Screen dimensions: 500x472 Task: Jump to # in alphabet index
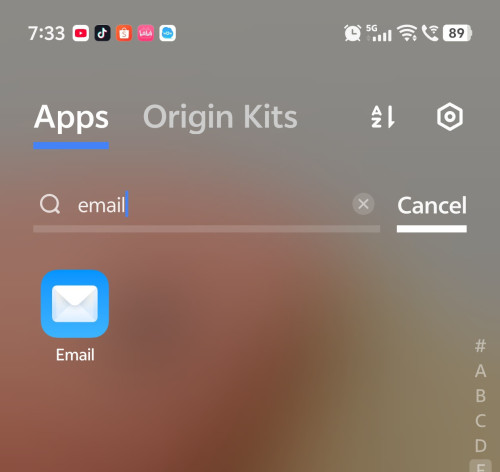click(x=480, y=346)
